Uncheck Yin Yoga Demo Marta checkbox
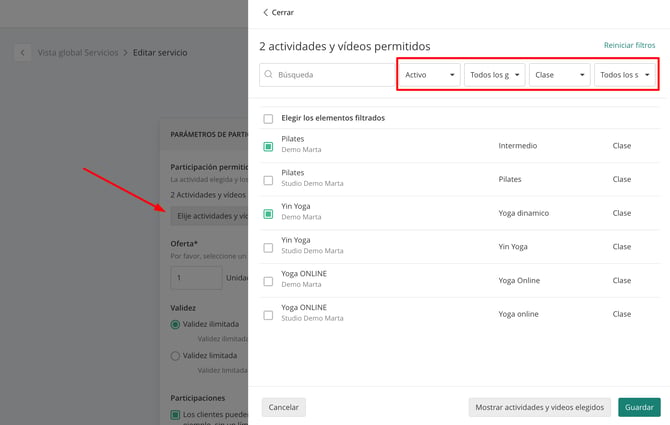Screen dimensions: 670x425 [x=268, y=214]
